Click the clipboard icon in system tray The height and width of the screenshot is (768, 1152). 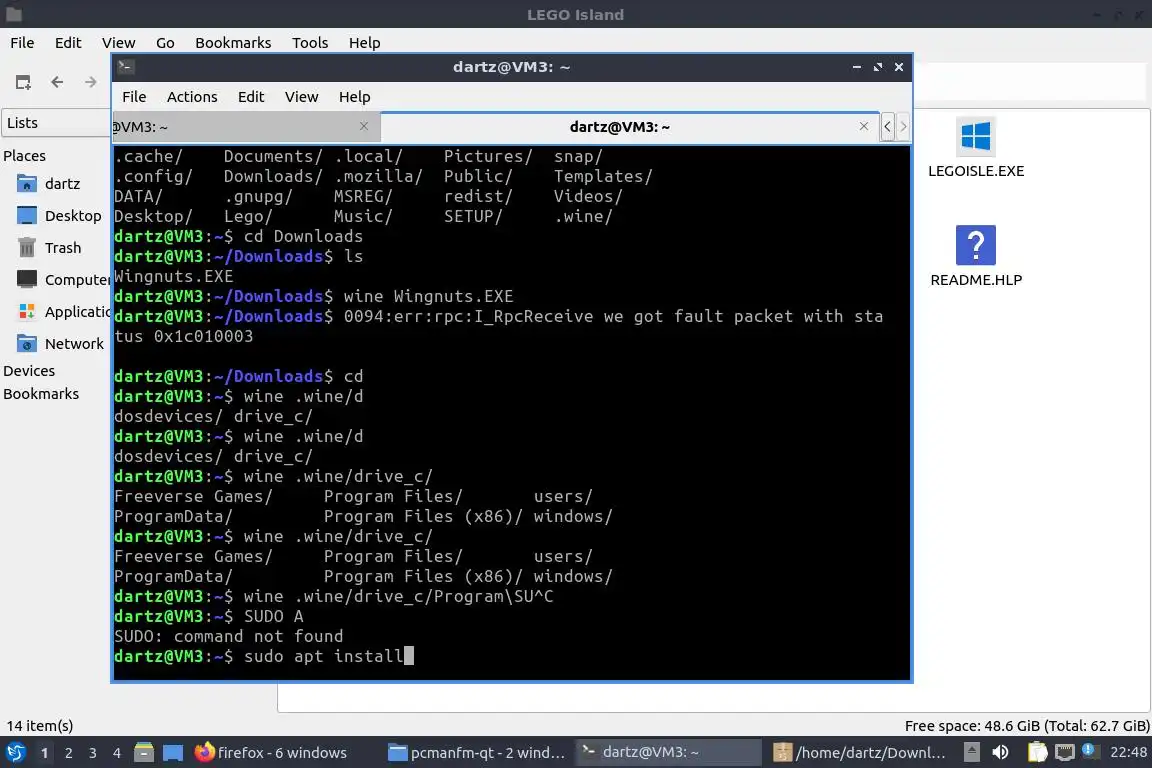[1037, 752]
